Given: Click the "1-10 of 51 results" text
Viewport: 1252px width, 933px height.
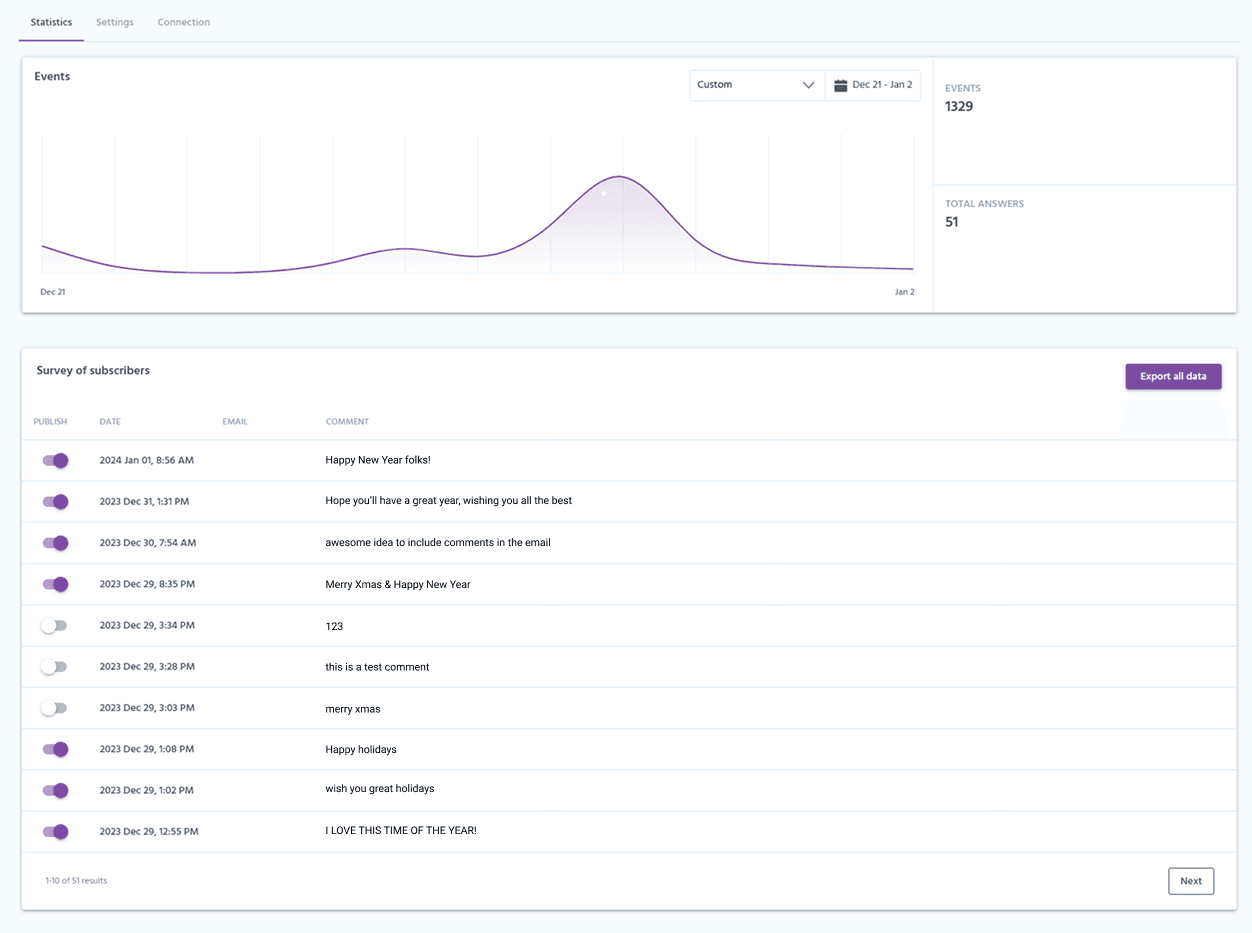Looking at the screenshot, I should click(76, 881).
